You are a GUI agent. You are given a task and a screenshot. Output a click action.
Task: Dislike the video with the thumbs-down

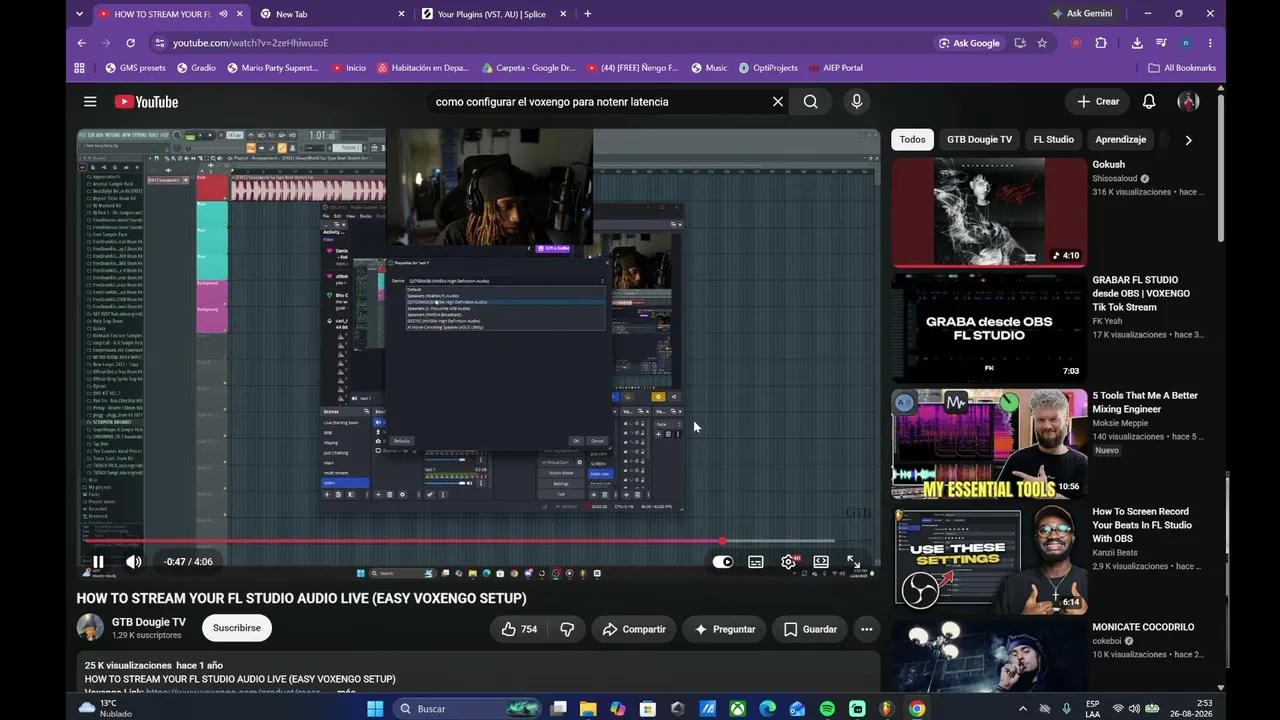pos(567,629)
